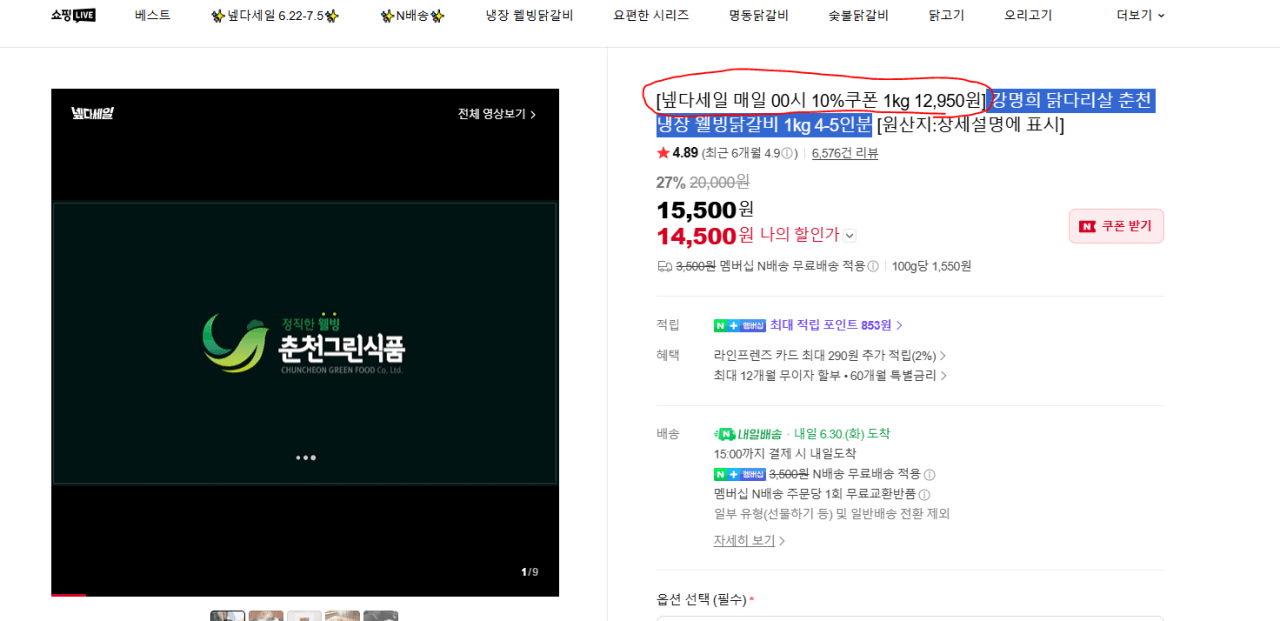Click the struck-through 20,000원 price
This screenshot has width=1280, height=621.
coord(719,182)
